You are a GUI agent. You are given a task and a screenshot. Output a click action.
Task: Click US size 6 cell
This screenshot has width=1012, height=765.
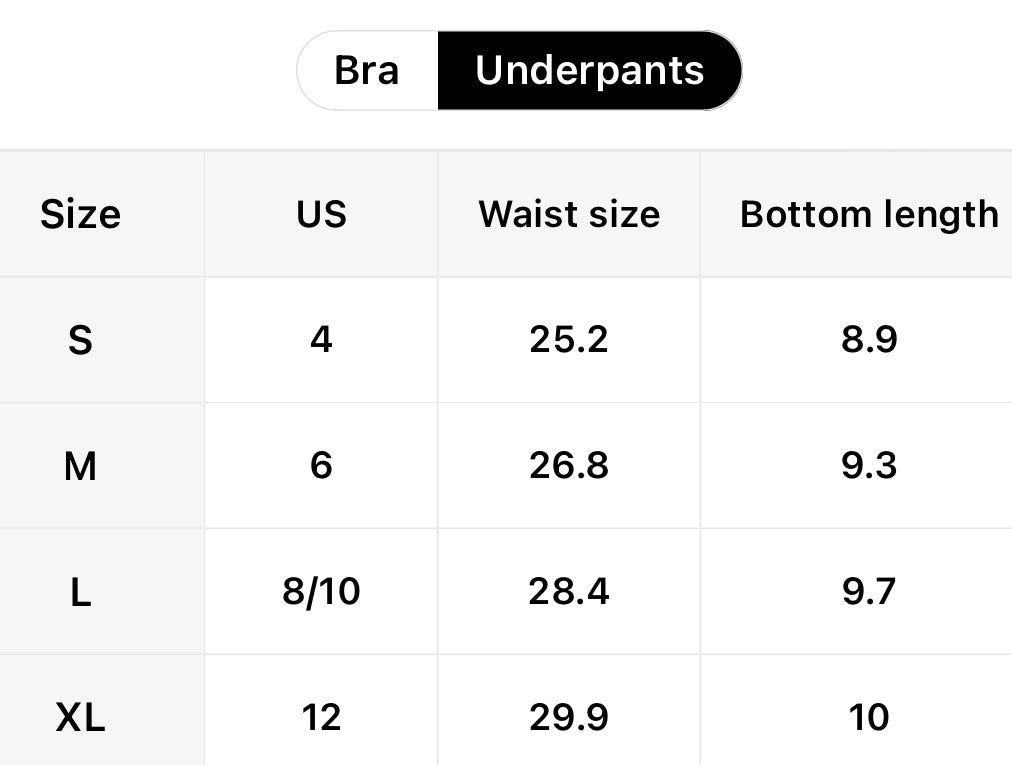(321, 466)
